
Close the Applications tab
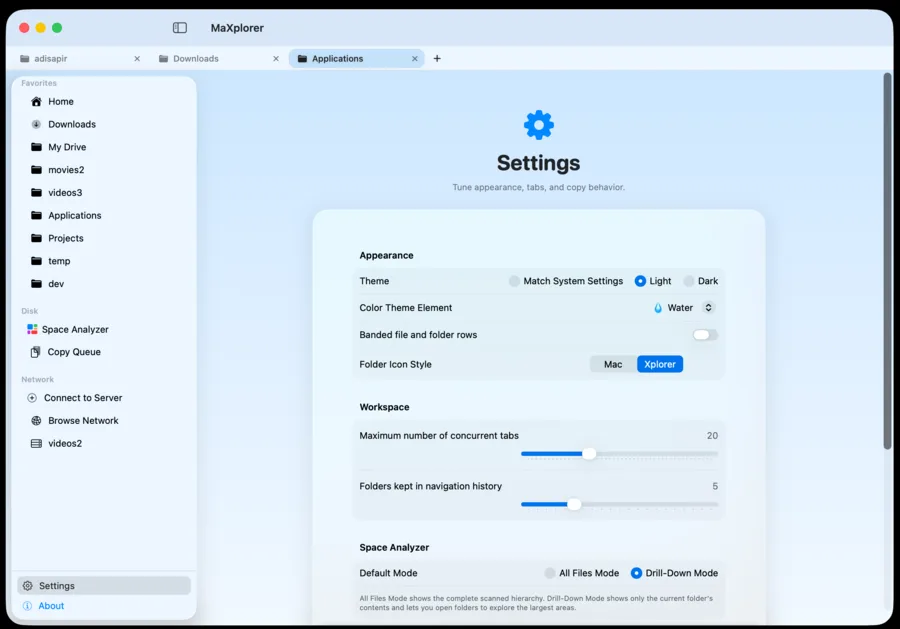(x=414, y=59)
